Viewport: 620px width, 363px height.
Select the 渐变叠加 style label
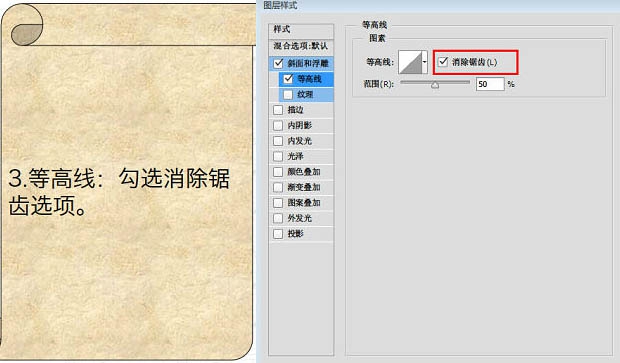pos(304,187)
